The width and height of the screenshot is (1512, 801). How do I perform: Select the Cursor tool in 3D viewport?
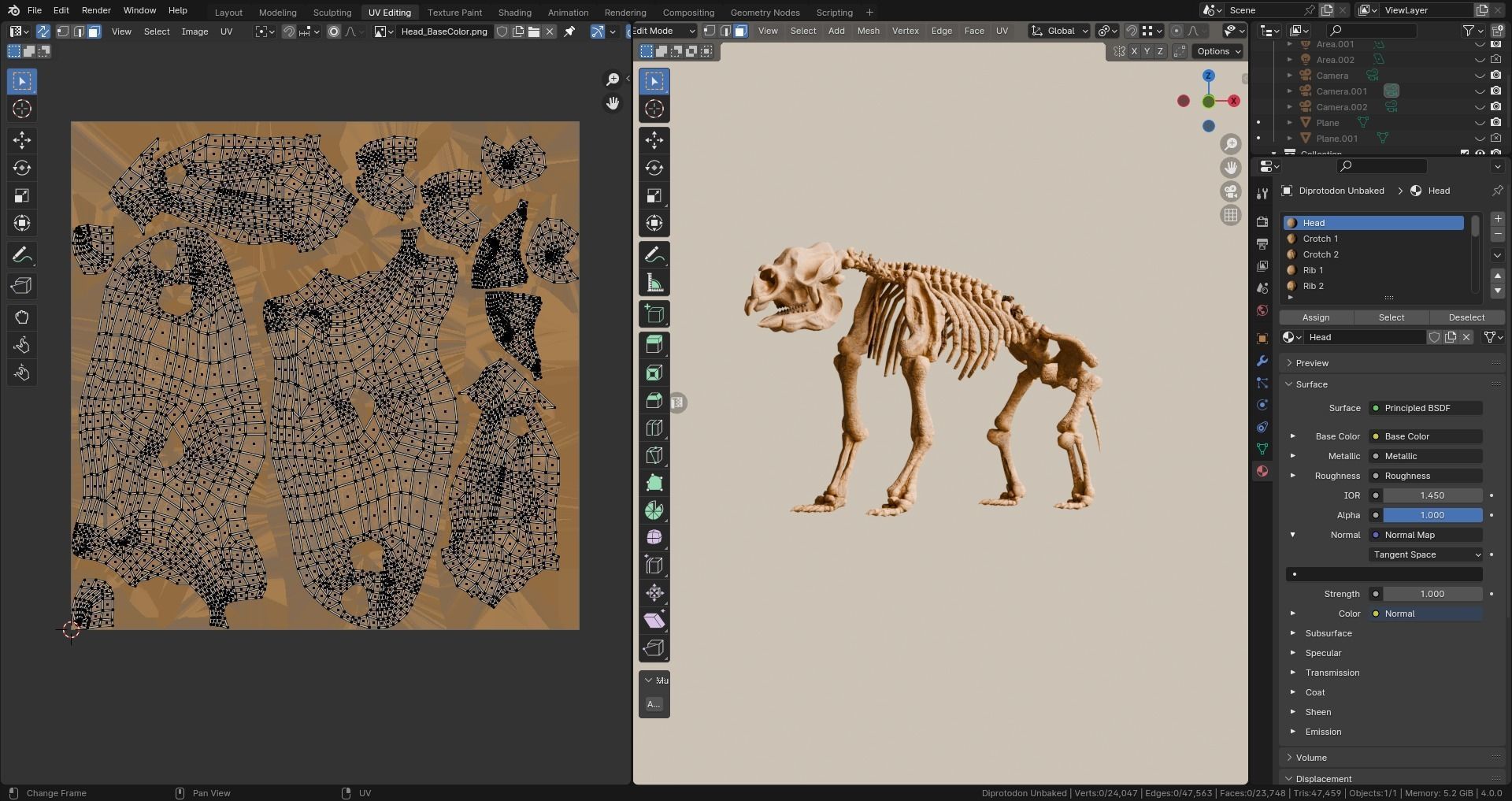tap(654, 109)
